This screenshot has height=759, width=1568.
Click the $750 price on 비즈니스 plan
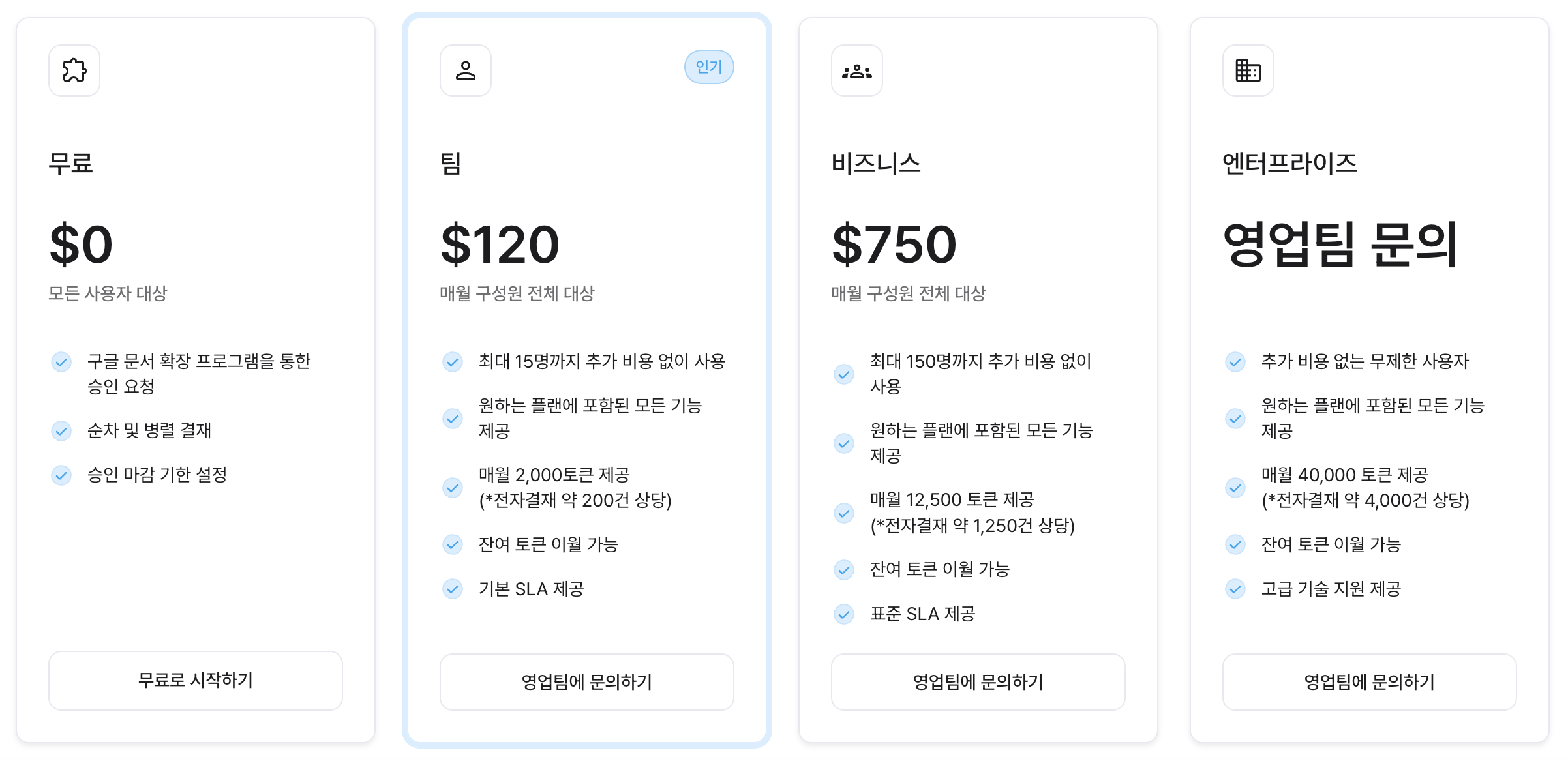pyautogui.click(x=894, y=245)
